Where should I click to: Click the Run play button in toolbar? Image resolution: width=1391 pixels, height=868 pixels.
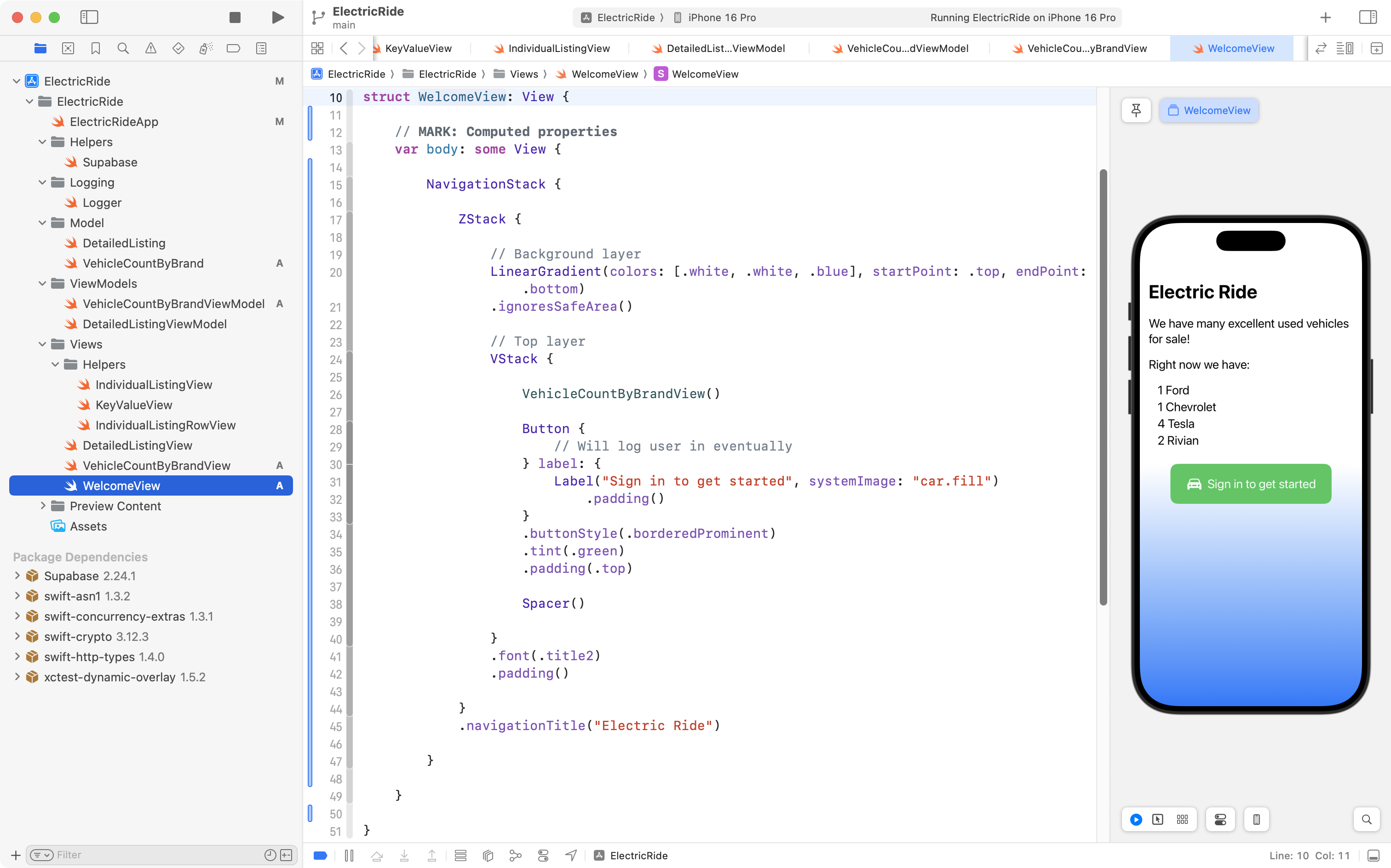[x=277, y=17]
